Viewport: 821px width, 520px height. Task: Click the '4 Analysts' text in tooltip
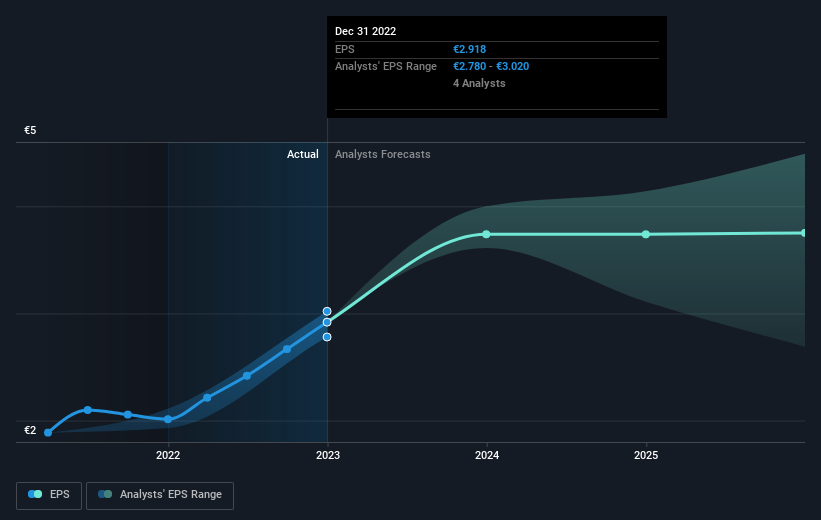(479, 83)
